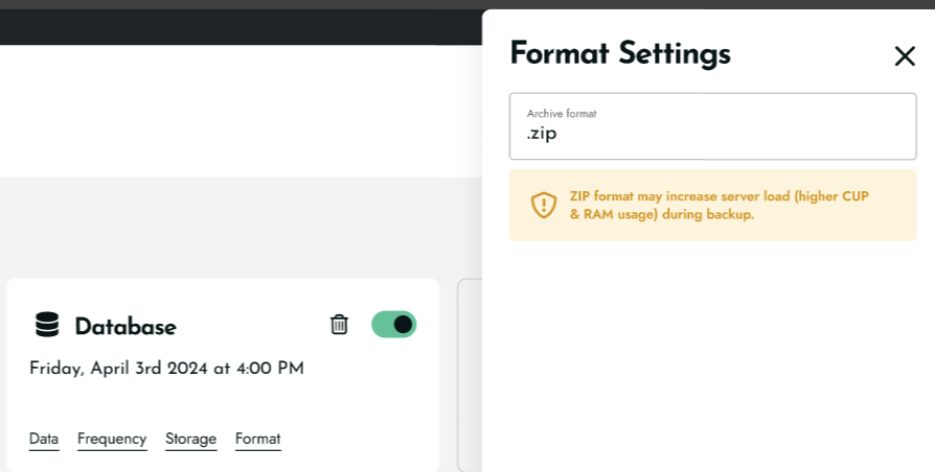936x472 pixels.
Task: Click the ZIP format warning message
Action: [719, 205]
